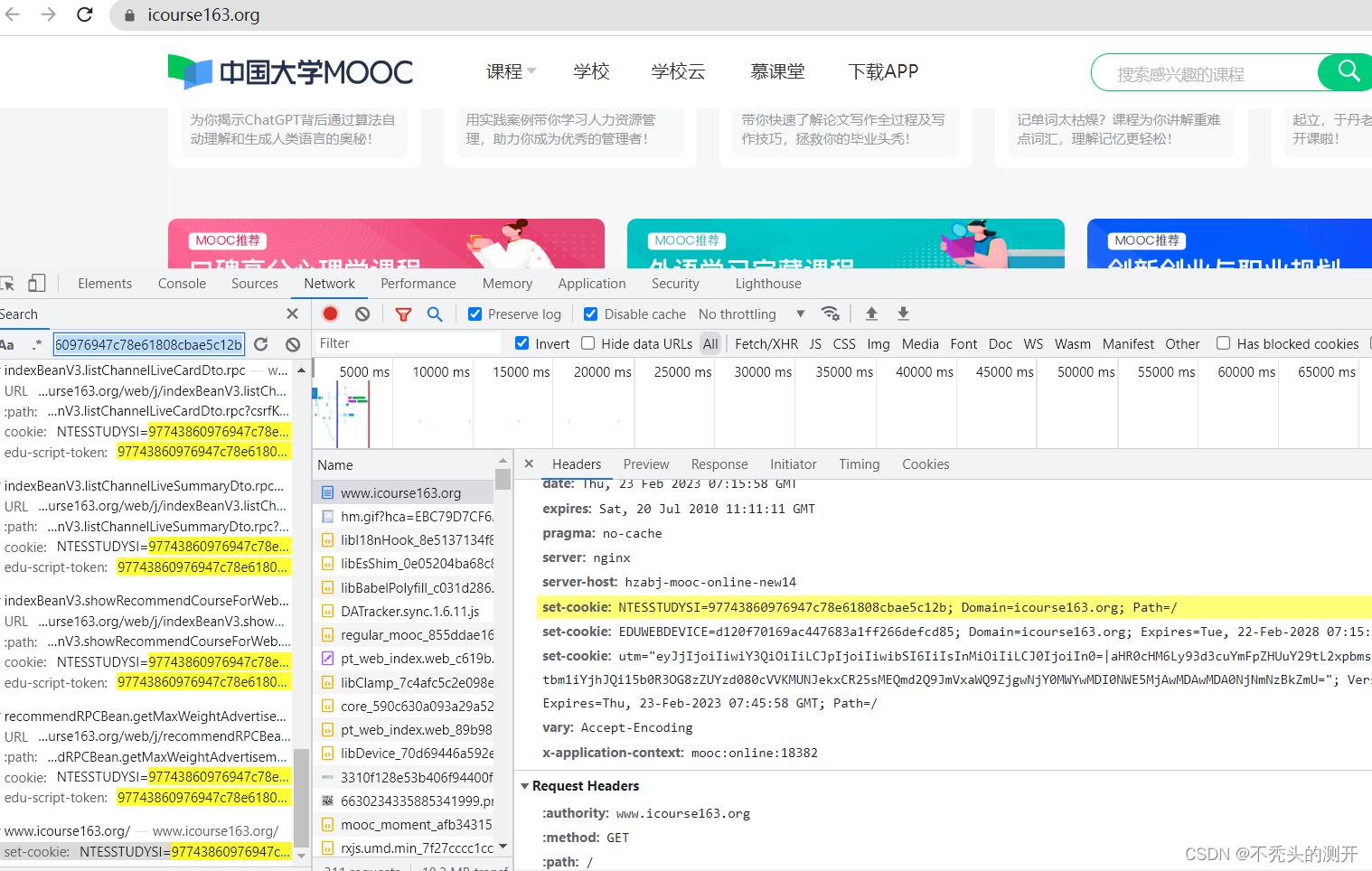The width and height of the screenshot is (1372, 871).
Task: Switch to Preview tab
Action: point(646,464)
